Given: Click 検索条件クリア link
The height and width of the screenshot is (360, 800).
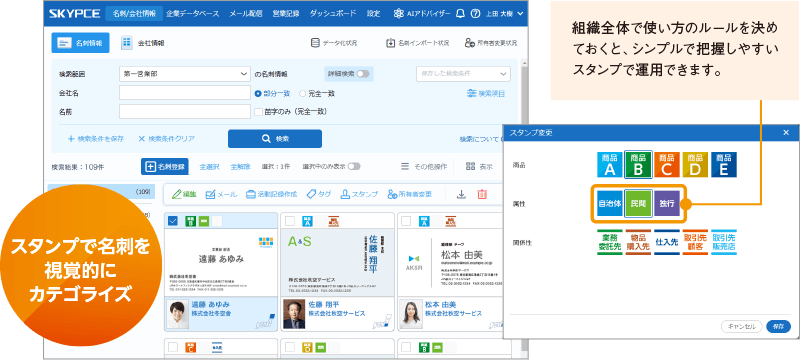Looking at the screenshot, I should coord(166,139).
